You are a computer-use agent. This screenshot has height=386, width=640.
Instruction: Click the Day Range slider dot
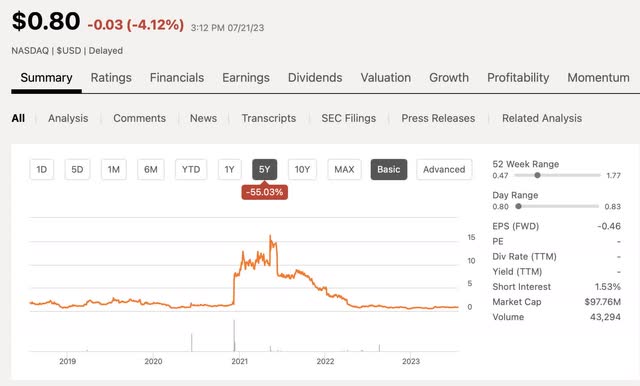(518, 206)
